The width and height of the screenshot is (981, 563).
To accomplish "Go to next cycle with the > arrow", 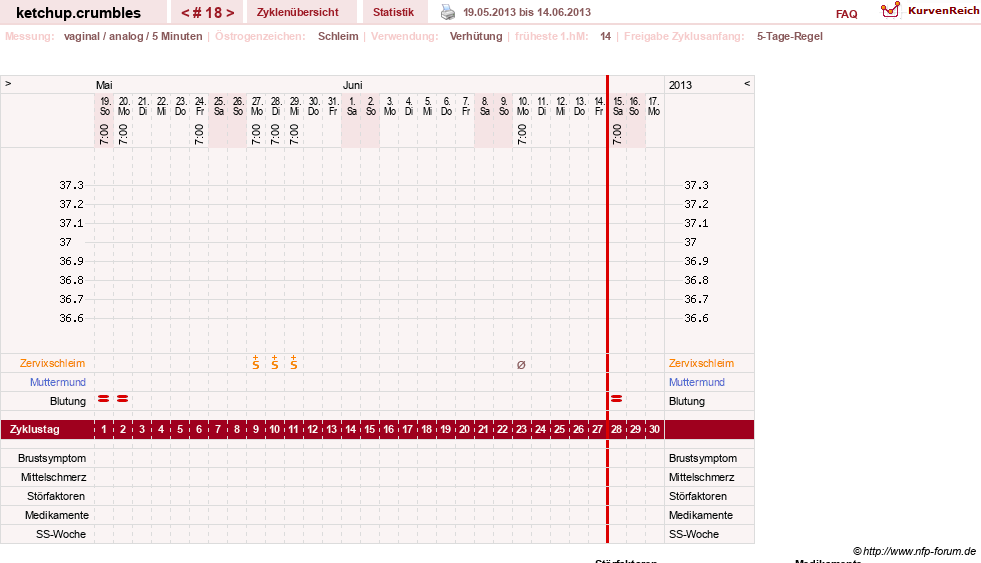I will [230, 13].
